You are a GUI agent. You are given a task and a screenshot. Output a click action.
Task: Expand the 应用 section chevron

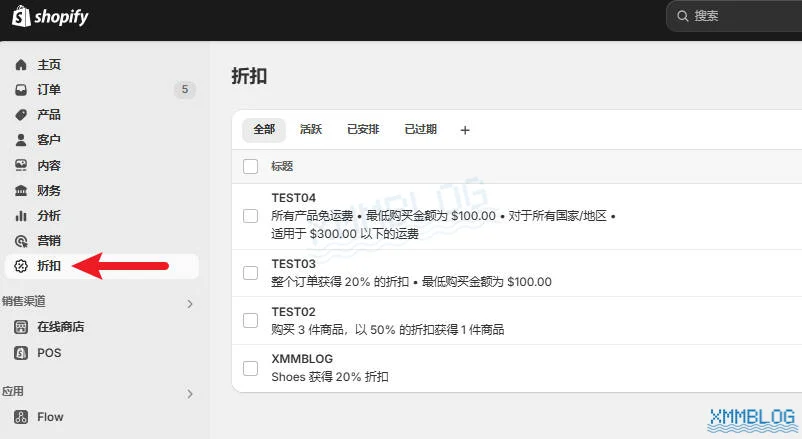click(190, 393)
